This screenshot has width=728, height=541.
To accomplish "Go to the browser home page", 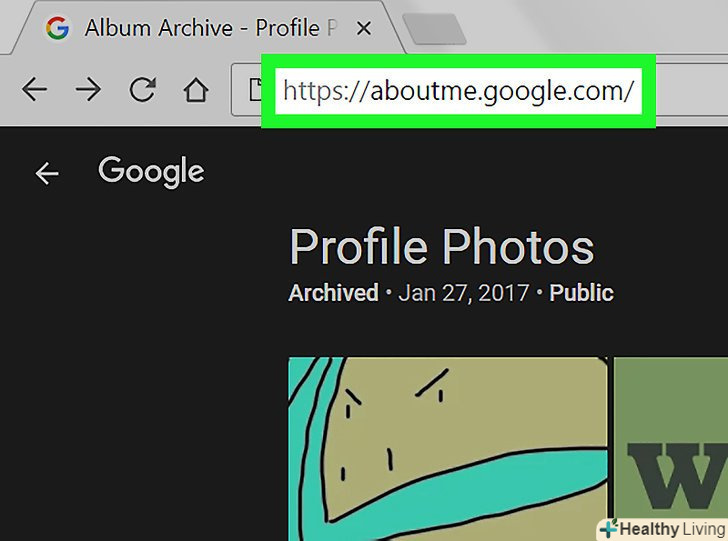I will 196,90.
